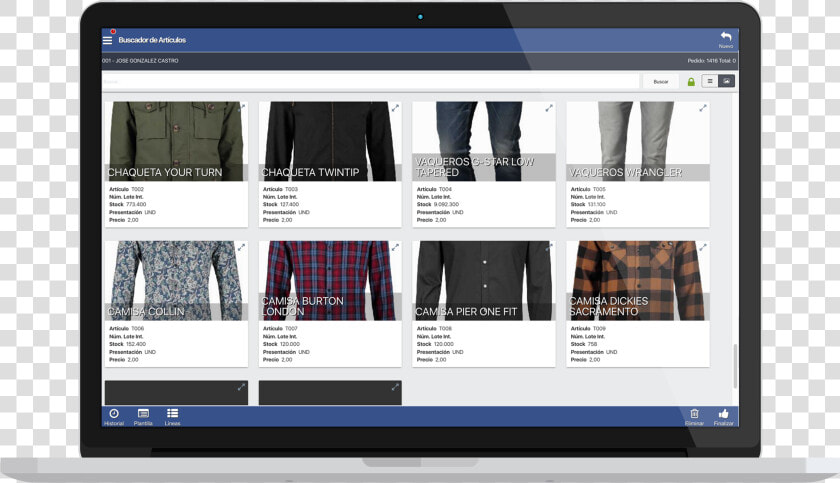Expand the Camisa Dickies Sacramento card

[703, 247]
